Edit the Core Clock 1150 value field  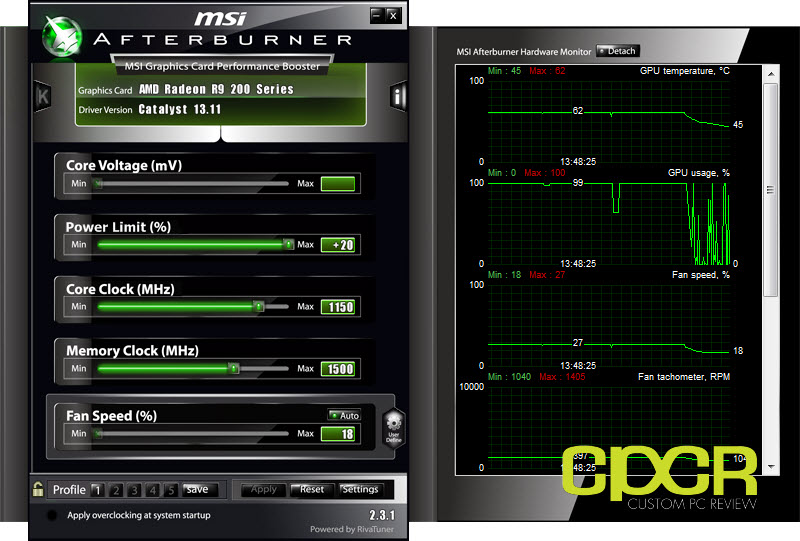pyautogui.click(x=338, y=307)
